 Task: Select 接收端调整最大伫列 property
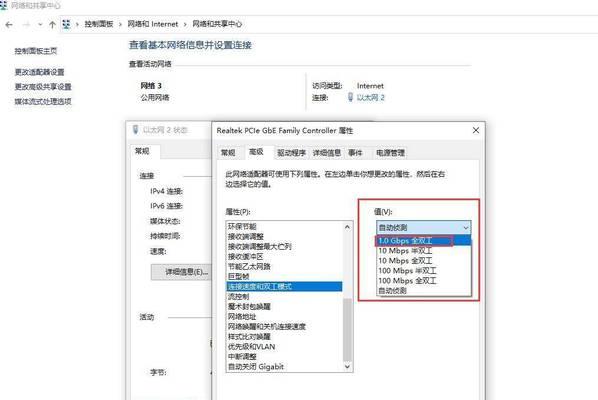pyautogui.click(x=284, y=246)
